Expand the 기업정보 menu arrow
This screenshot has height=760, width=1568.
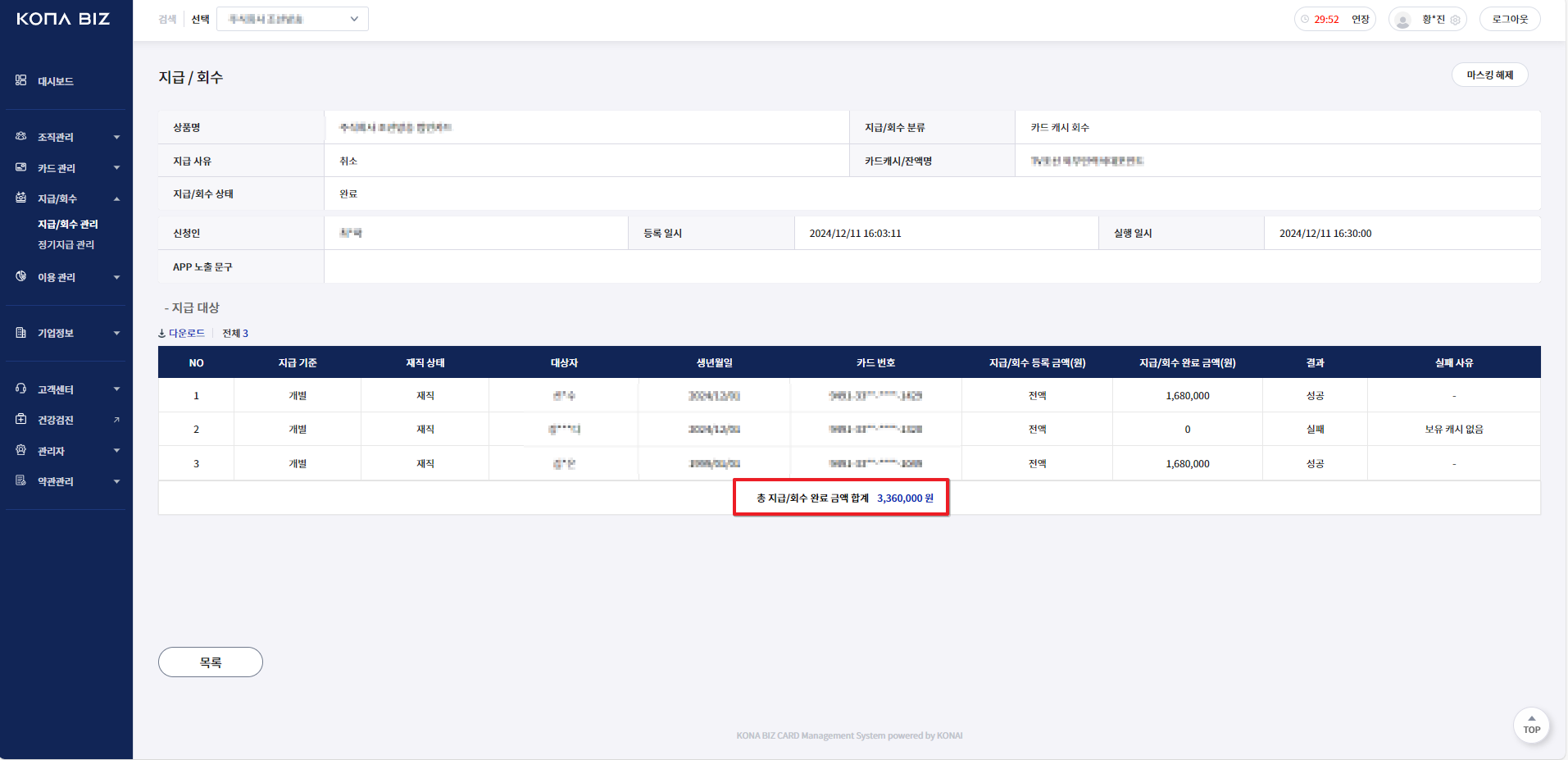(x=116, y=333)
